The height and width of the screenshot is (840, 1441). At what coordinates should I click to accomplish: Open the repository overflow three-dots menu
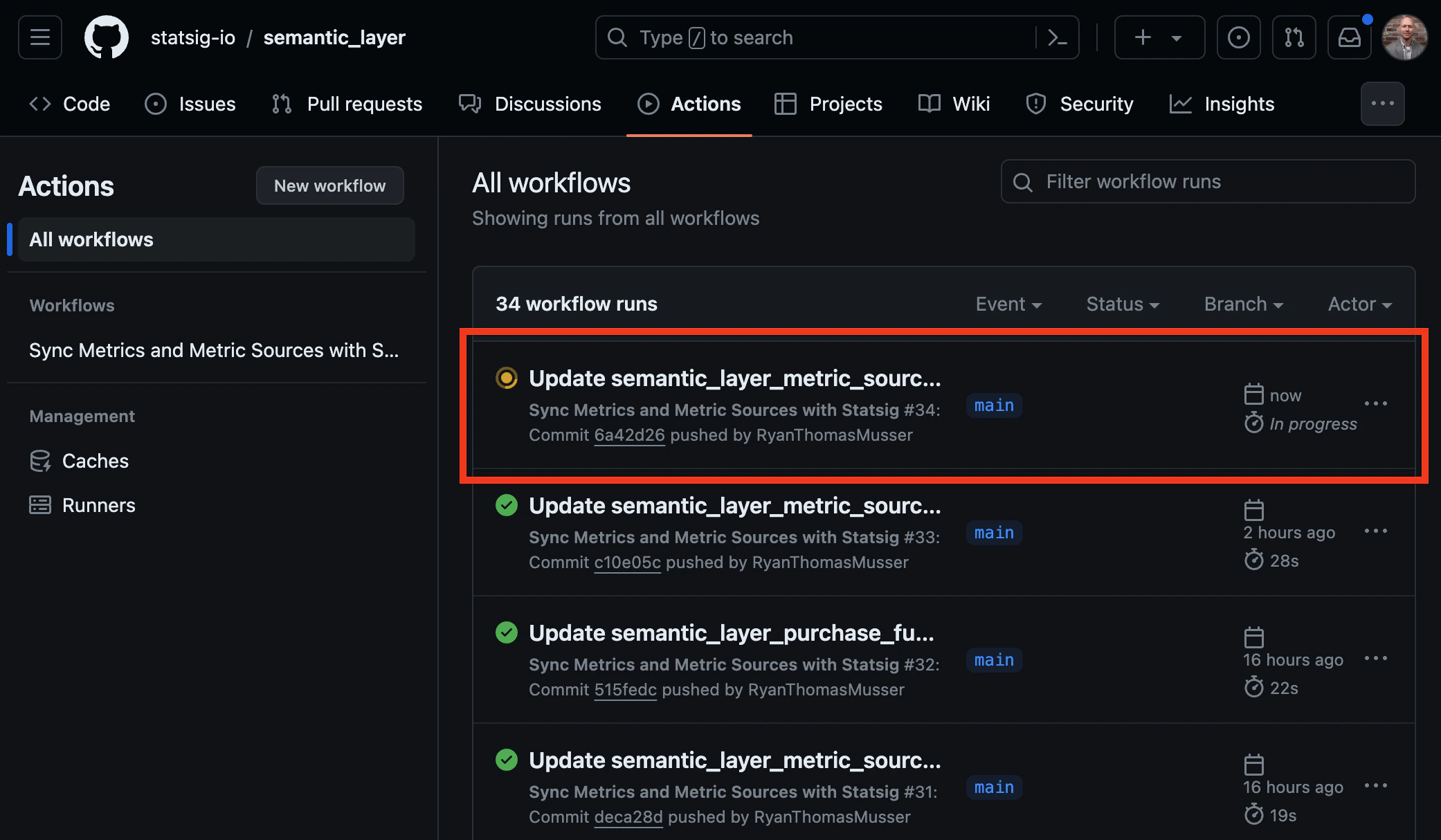[1382, 104]
